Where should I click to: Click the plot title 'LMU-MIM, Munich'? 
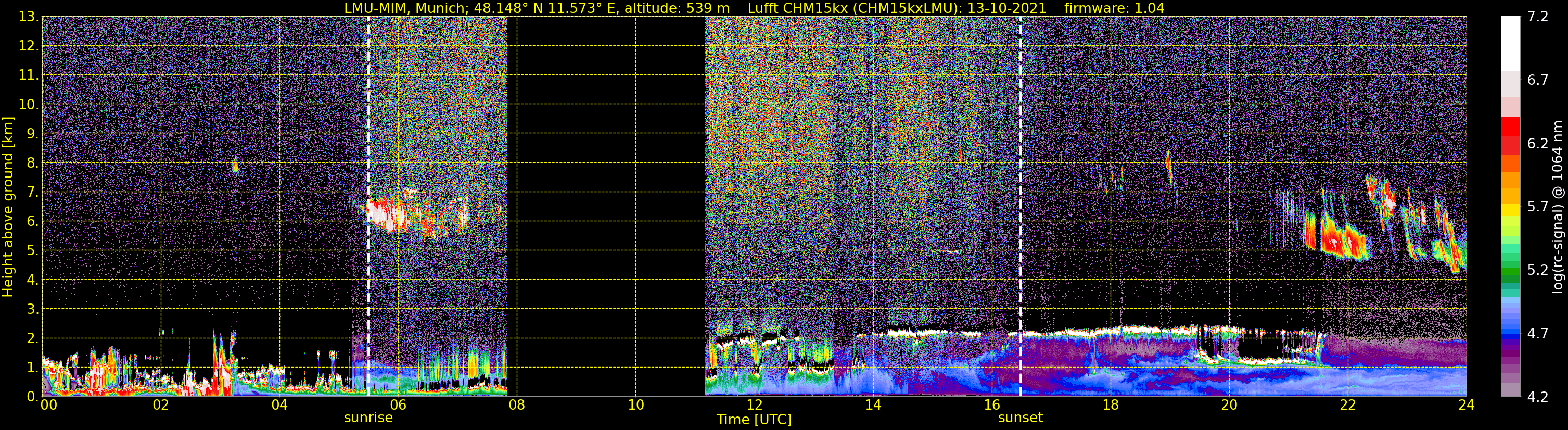point(406,8)
